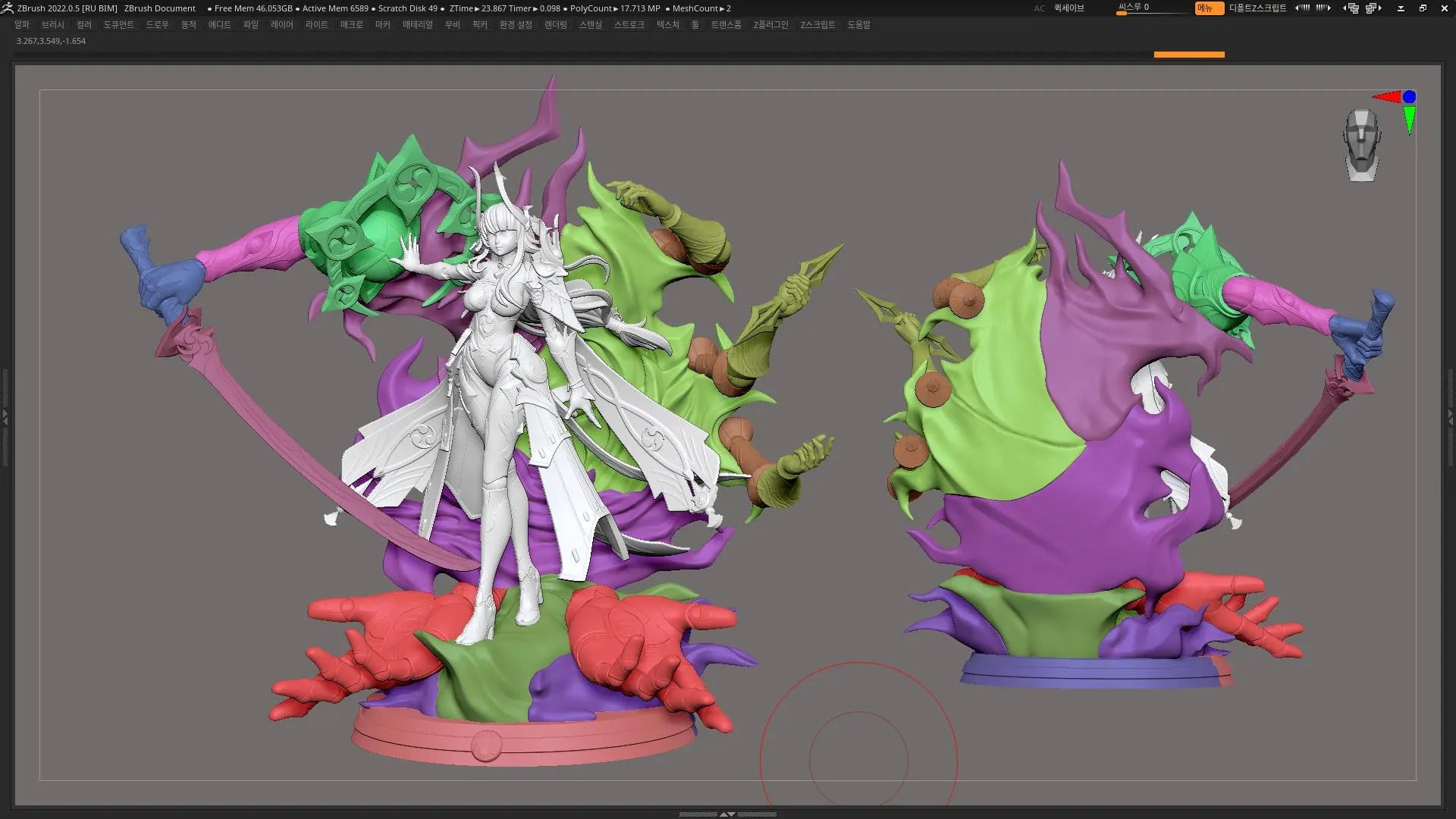Expand the bottom tray divider arrows
This screenshot has width=1456, height=819.
[726, 814]
